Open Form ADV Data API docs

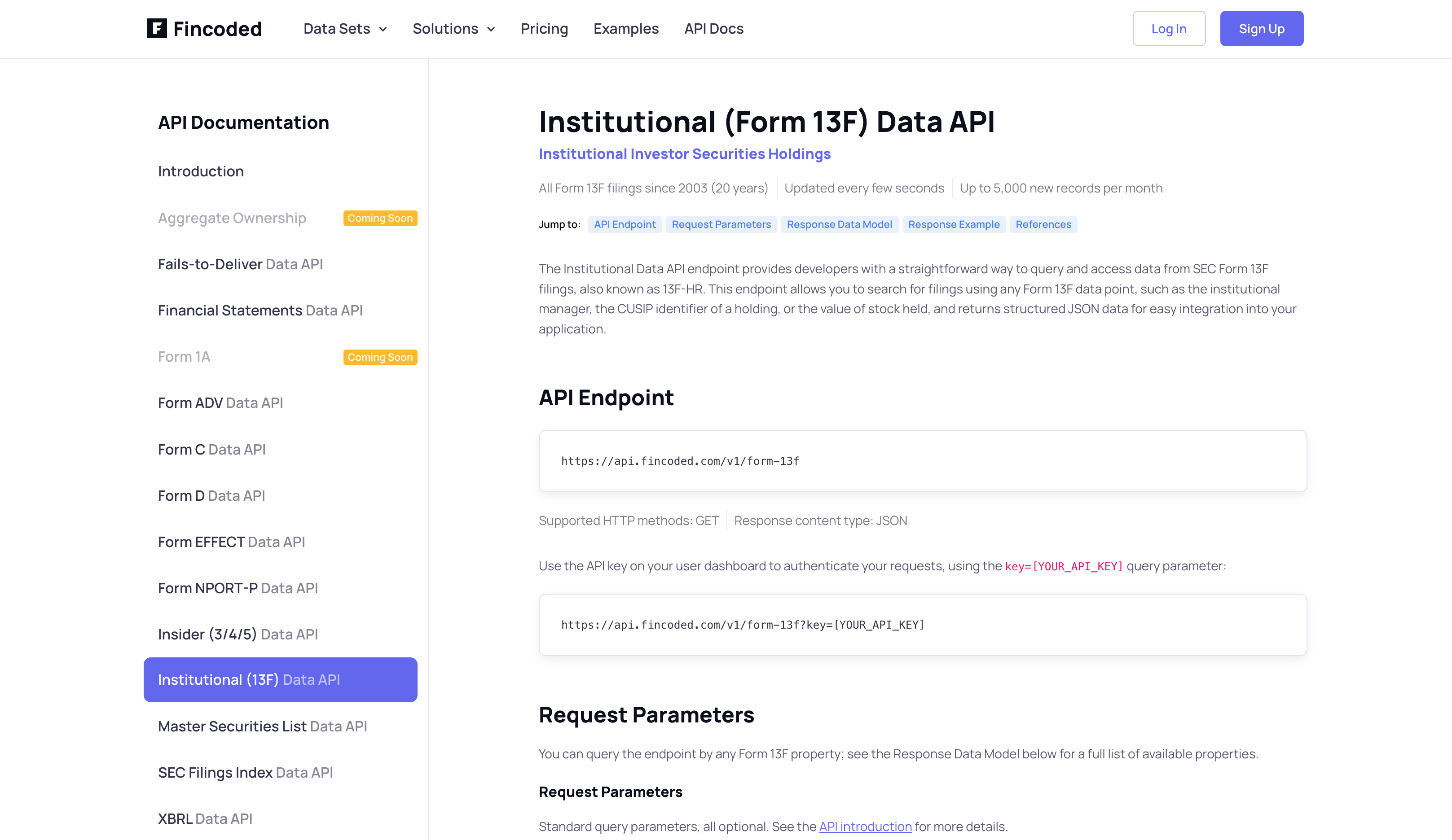pyautogui.click(x=221, y=403)
